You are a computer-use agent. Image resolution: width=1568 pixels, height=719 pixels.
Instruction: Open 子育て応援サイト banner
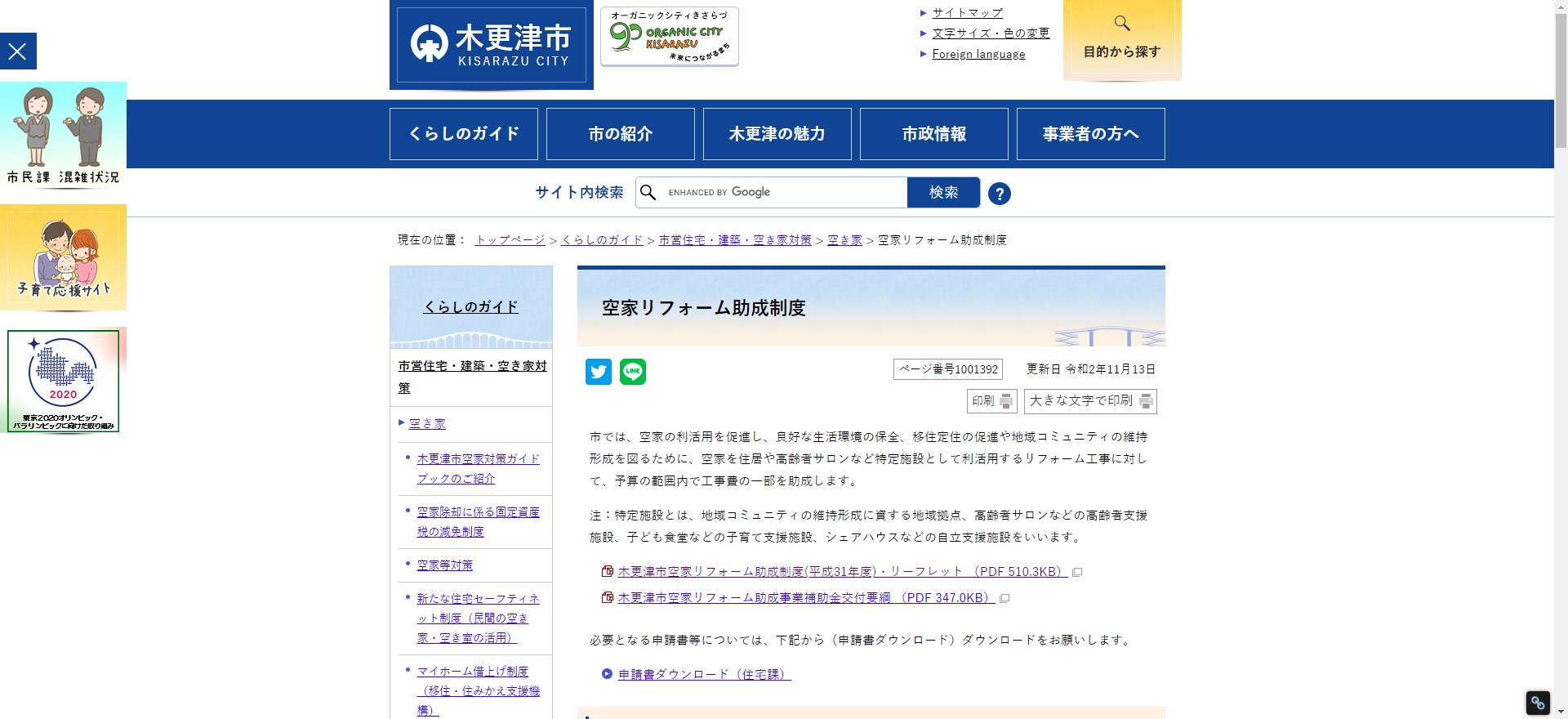click(63, 257)
